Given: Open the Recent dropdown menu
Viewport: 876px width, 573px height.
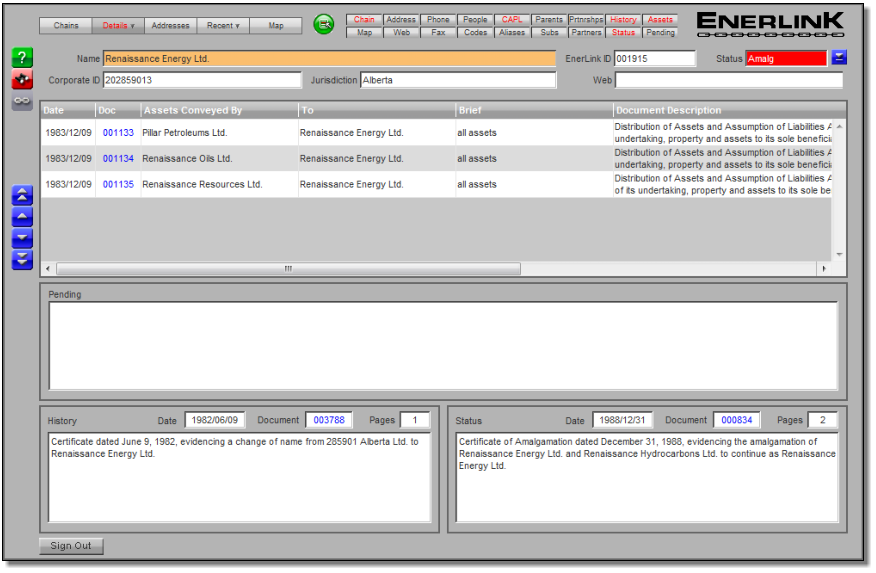Looking at the screenshot, I should point(223,26).
